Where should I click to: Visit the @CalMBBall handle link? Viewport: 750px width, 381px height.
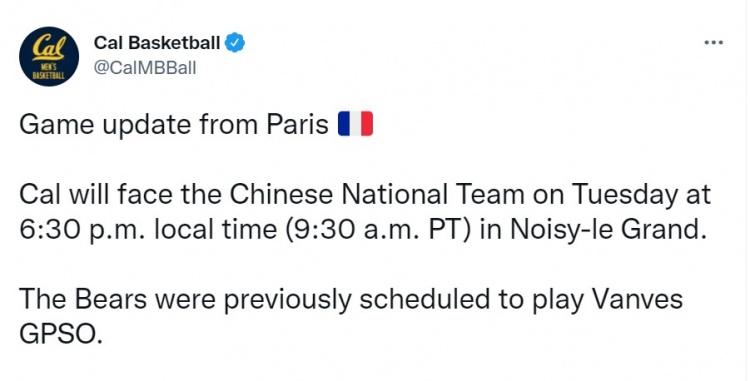coord(145,68)
